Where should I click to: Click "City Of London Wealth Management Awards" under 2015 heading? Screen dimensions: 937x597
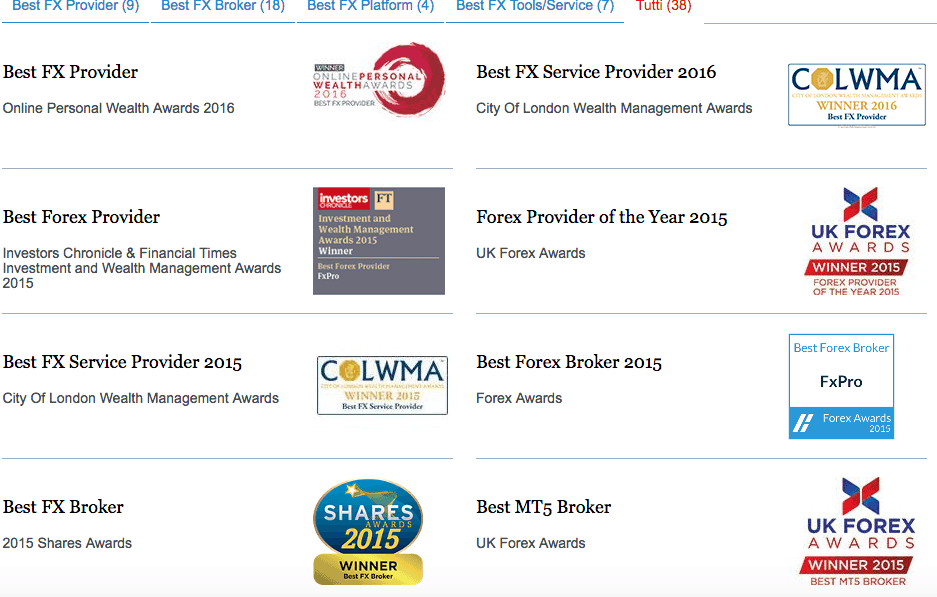(140, 398)
